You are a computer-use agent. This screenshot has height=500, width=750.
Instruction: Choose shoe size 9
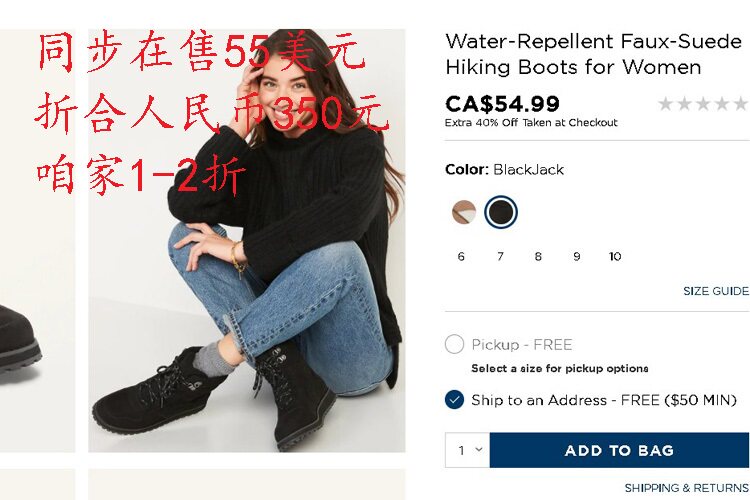pos(577,256)
